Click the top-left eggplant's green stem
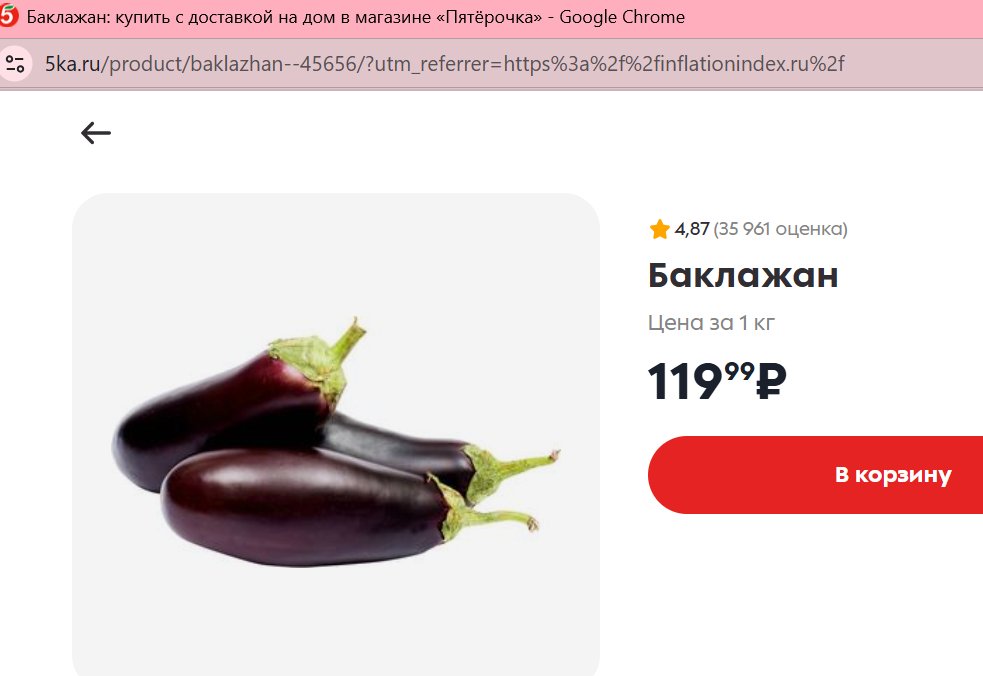 point(323,357)
